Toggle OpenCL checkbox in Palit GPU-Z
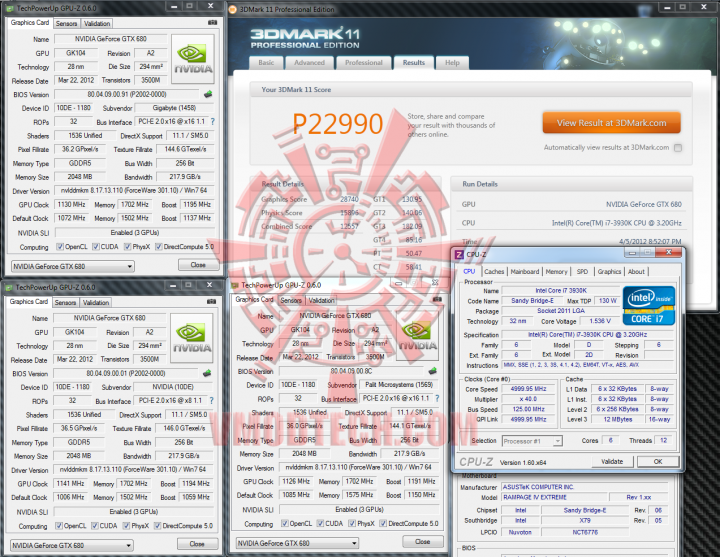Image resolution: width=720 pixels, height=557 pixels. pyautogui.click(x=285, y=523)
